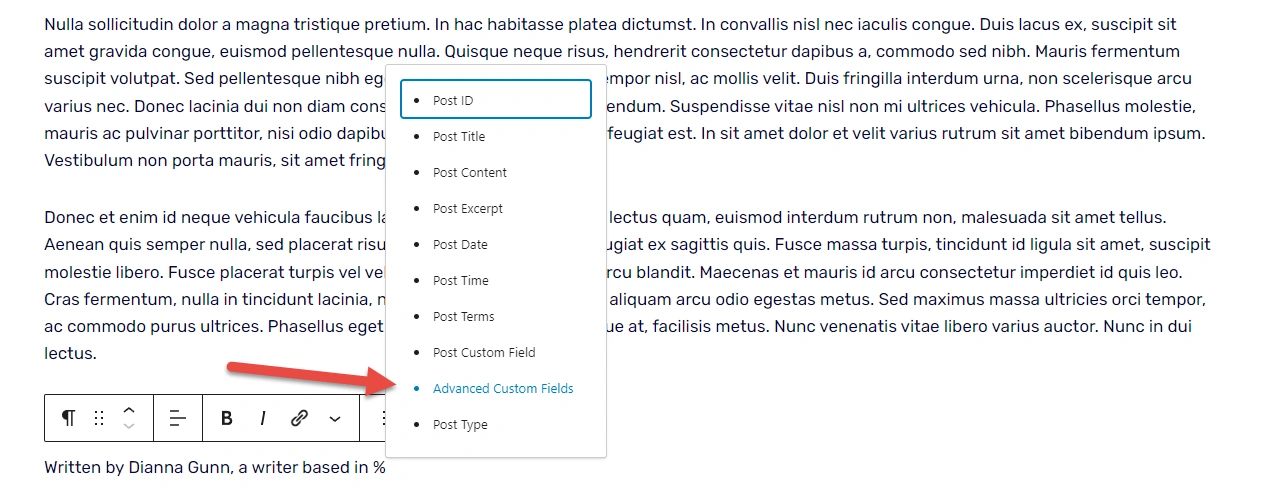Move block down with the arrow
The image size is (1288, 493).
tap(129, 427)
